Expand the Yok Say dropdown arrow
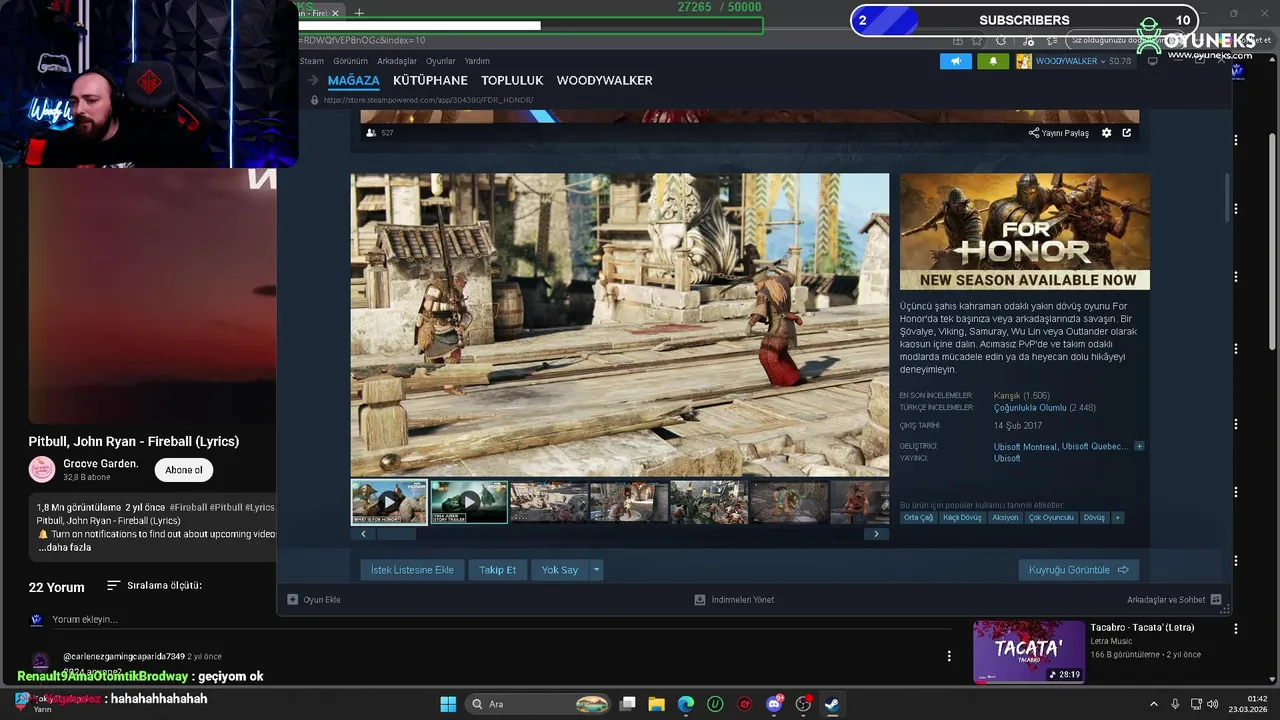 (596, 570)
